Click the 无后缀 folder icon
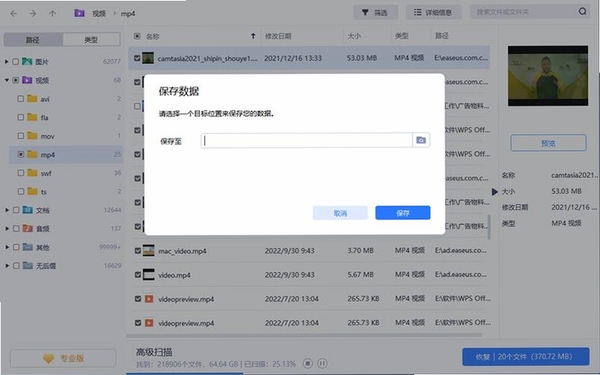The width and height of the screenshot is (600, 375). click(28, 265)
